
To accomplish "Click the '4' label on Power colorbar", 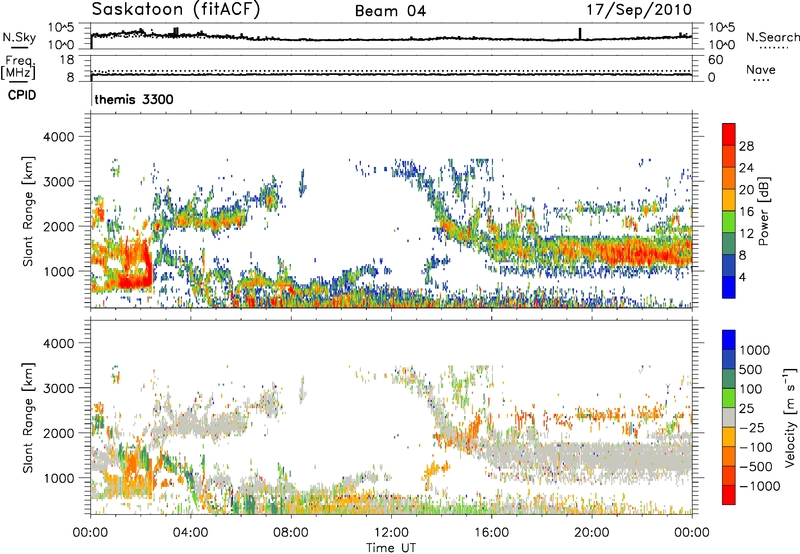I will [742, 277].
